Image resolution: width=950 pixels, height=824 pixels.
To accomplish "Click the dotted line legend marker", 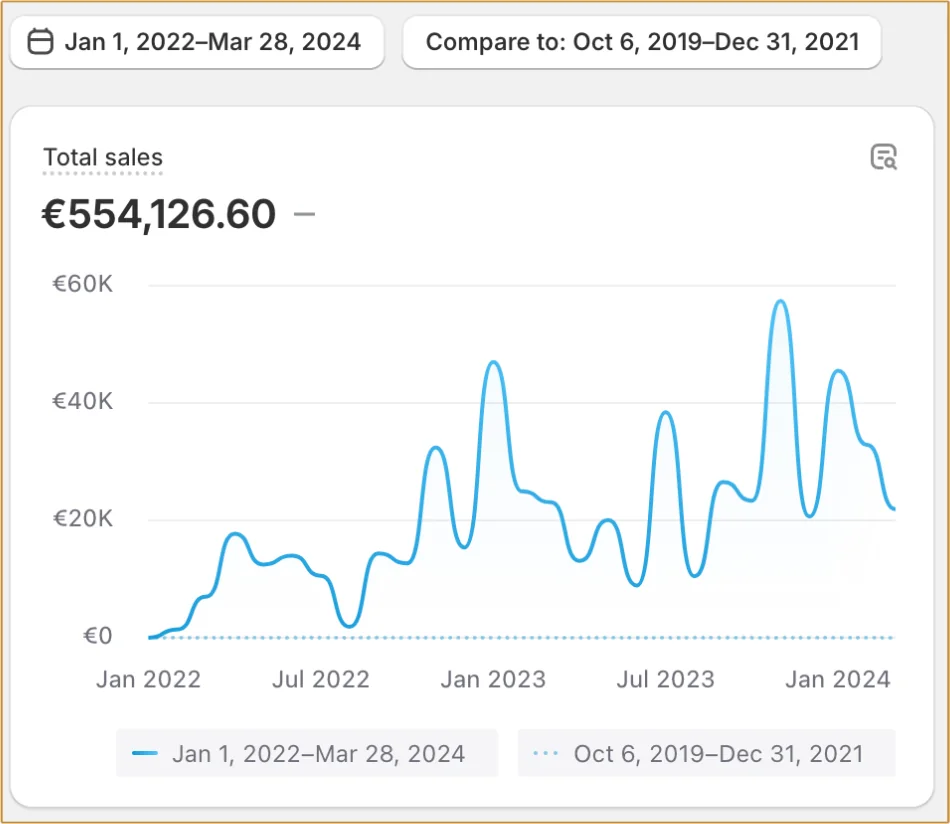I will pos(545,753).
